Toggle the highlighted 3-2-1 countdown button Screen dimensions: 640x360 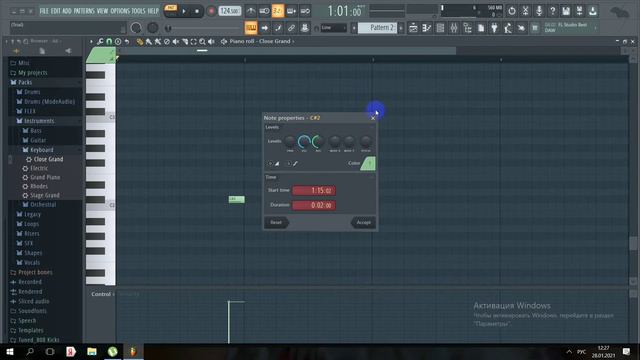point(278,11)
